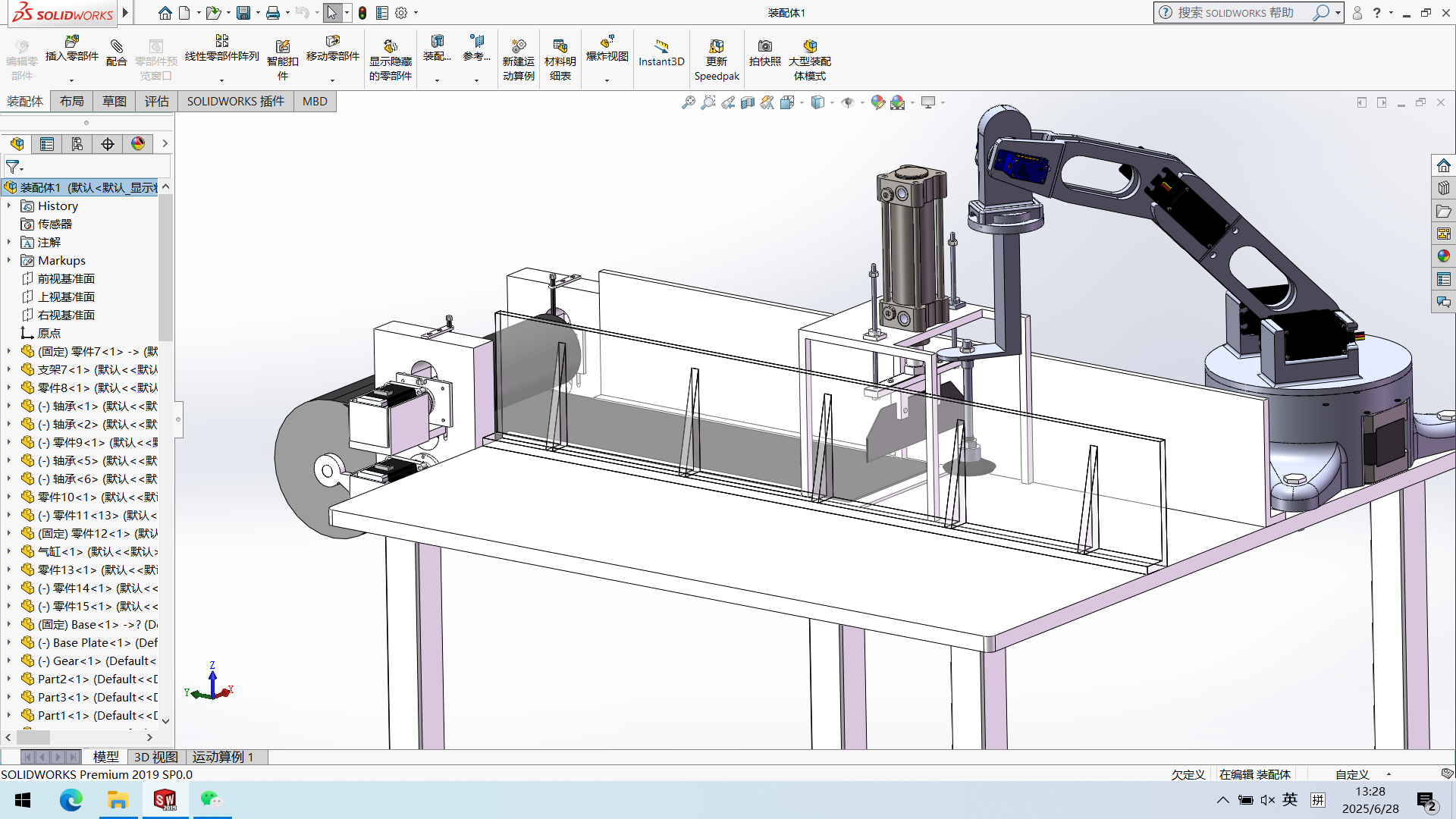Expand the History tree node
The height and width of the screenshot is (819, 1456).
9,206
